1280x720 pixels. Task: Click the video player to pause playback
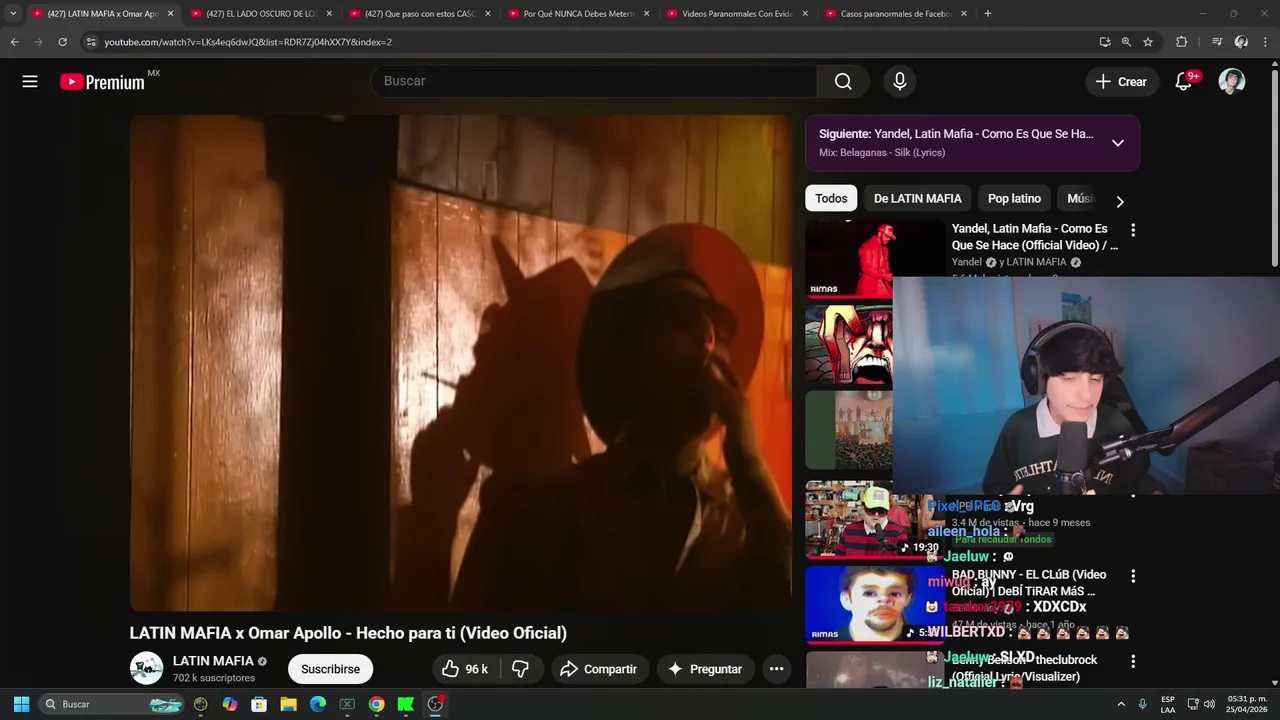460,362
